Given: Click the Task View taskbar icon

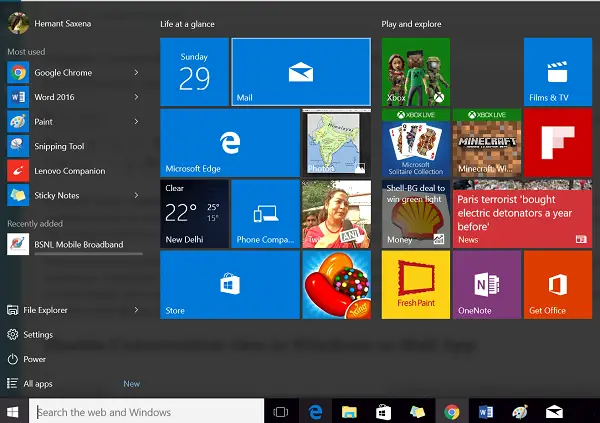Looking at the screenshot, I should click(x=281, y=411).
